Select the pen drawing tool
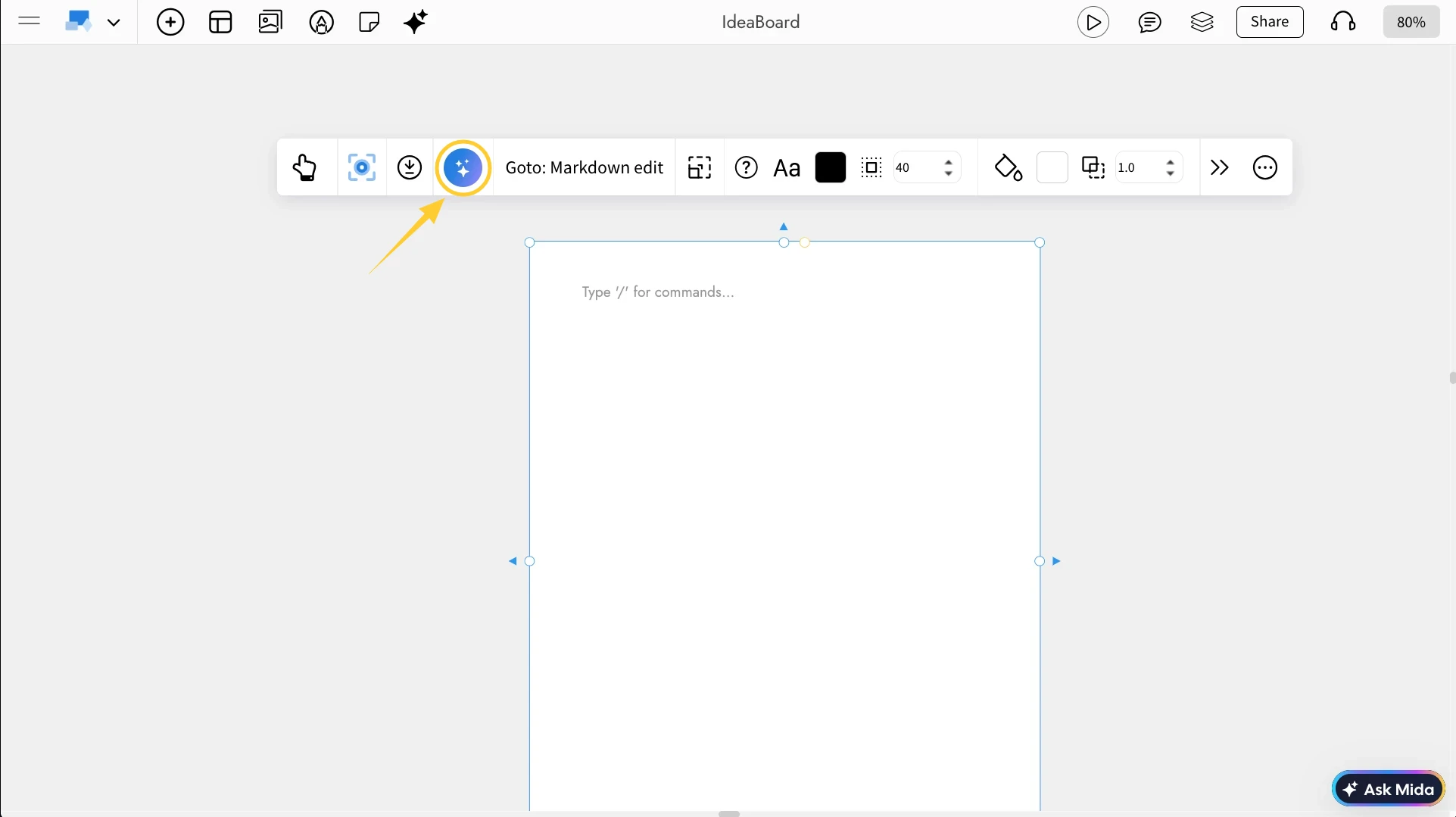 pyautogui.click(x=321, y=21)
